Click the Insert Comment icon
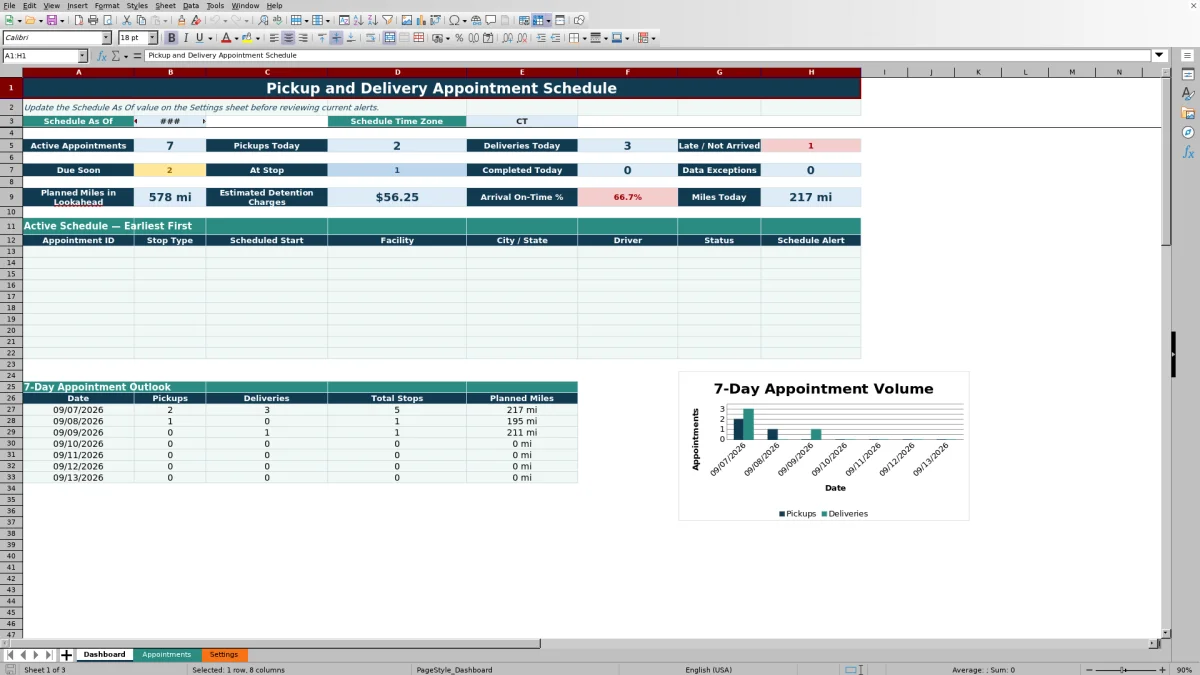The height and width of the screenshot is (675, 1200). click(491, 20)
